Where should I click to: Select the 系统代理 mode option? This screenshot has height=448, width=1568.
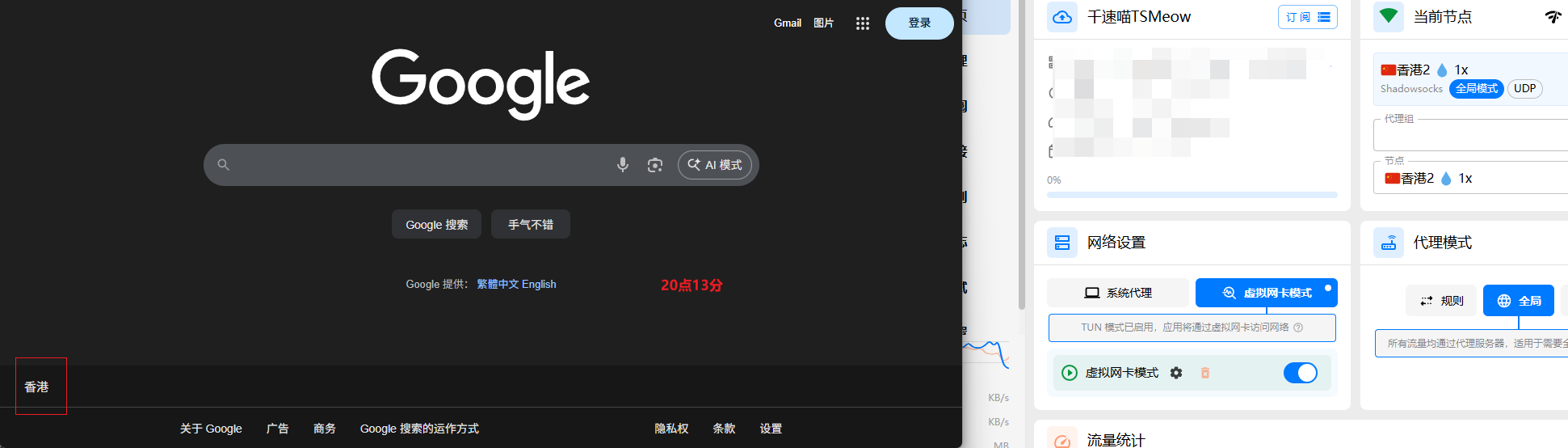[1118, 293]
